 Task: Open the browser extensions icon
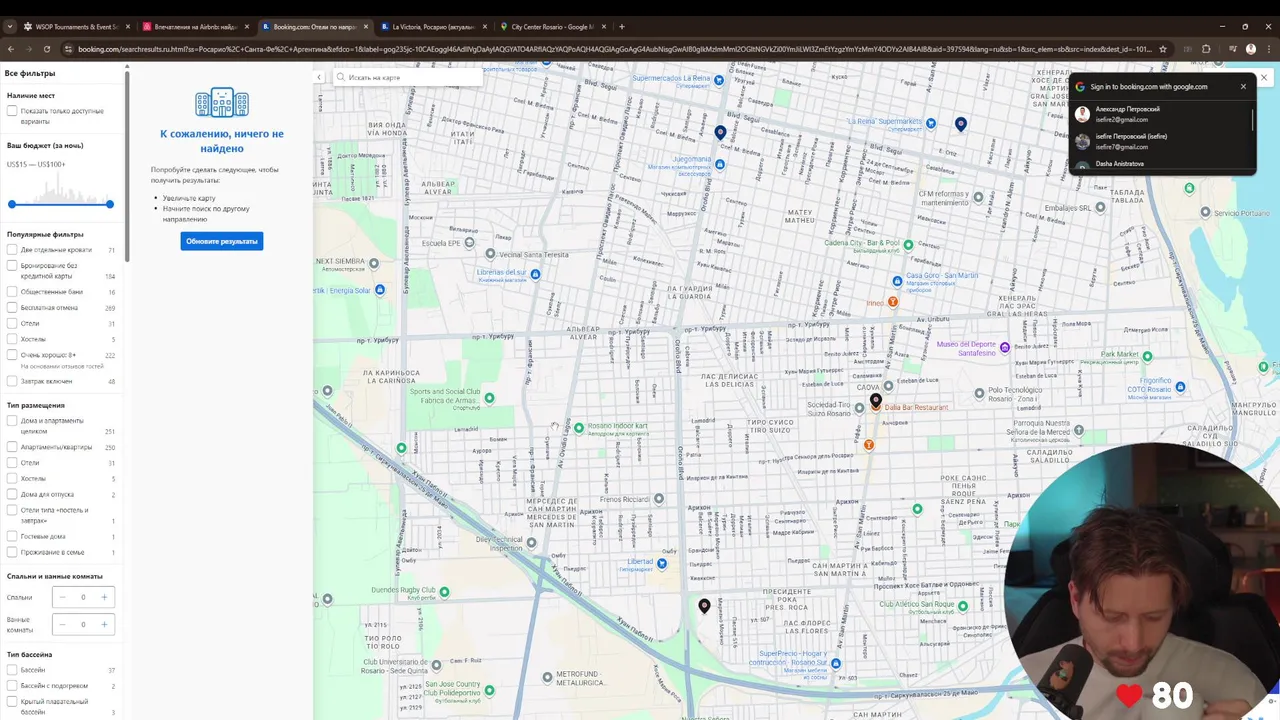point(1206,49)
